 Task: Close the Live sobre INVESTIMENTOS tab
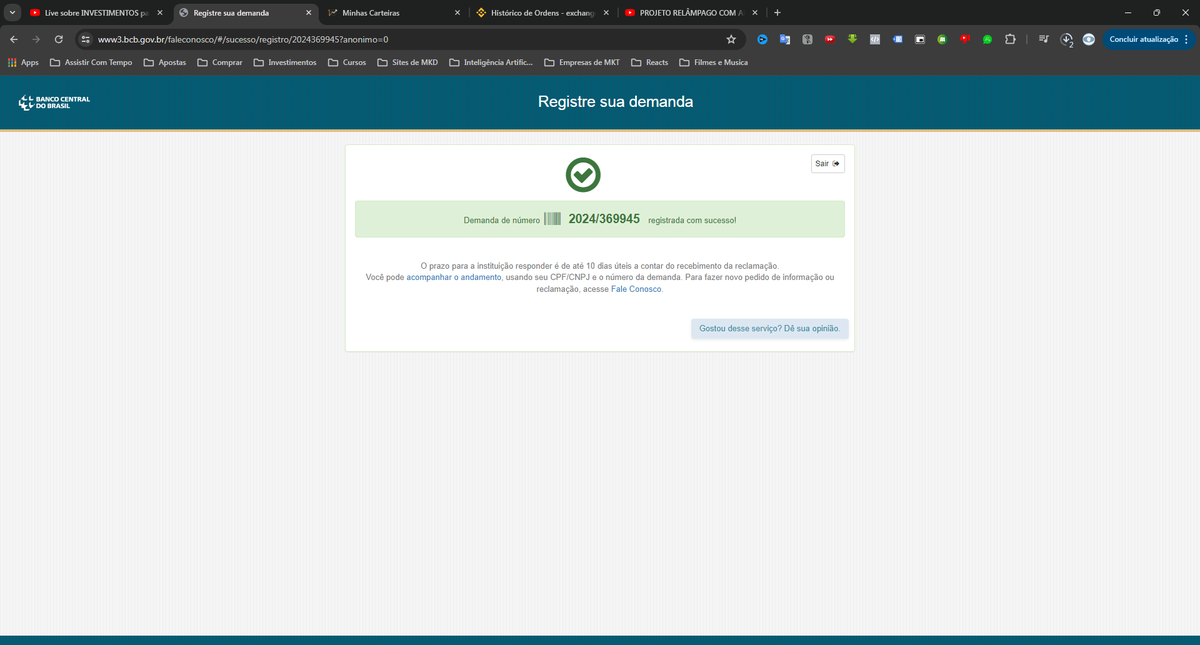point(160,13)
